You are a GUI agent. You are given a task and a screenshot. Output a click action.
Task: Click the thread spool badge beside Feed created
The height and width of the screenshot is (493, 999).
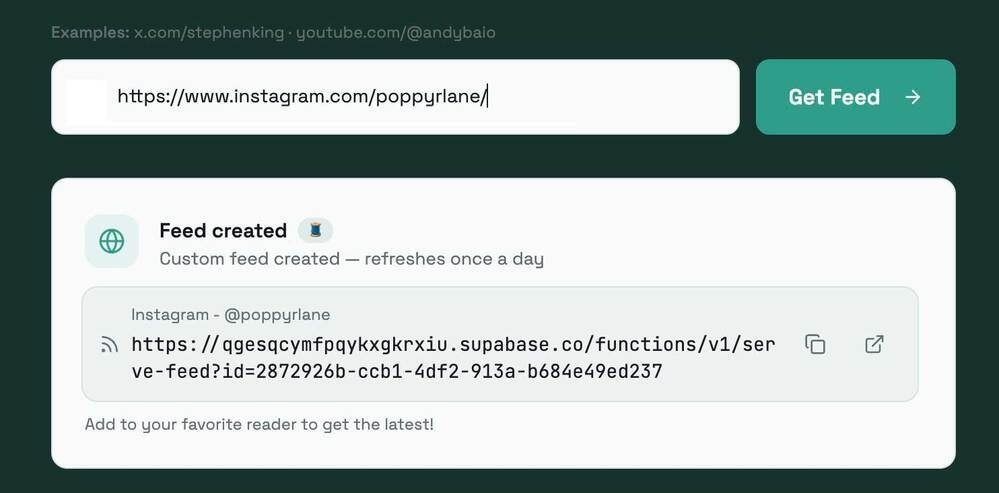click(x=316, y=231)
